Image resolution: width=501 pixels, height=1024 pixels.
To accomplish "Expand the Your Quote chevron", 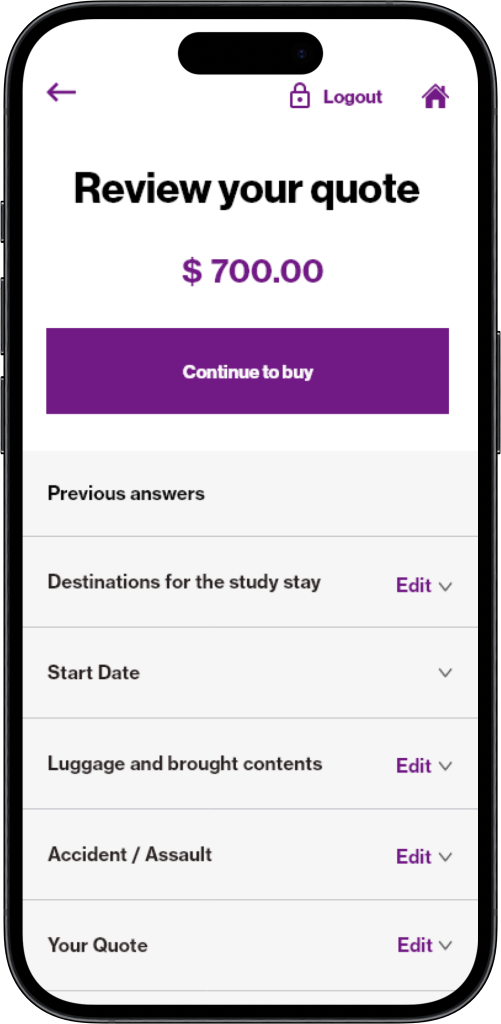I will coord(445,945).
